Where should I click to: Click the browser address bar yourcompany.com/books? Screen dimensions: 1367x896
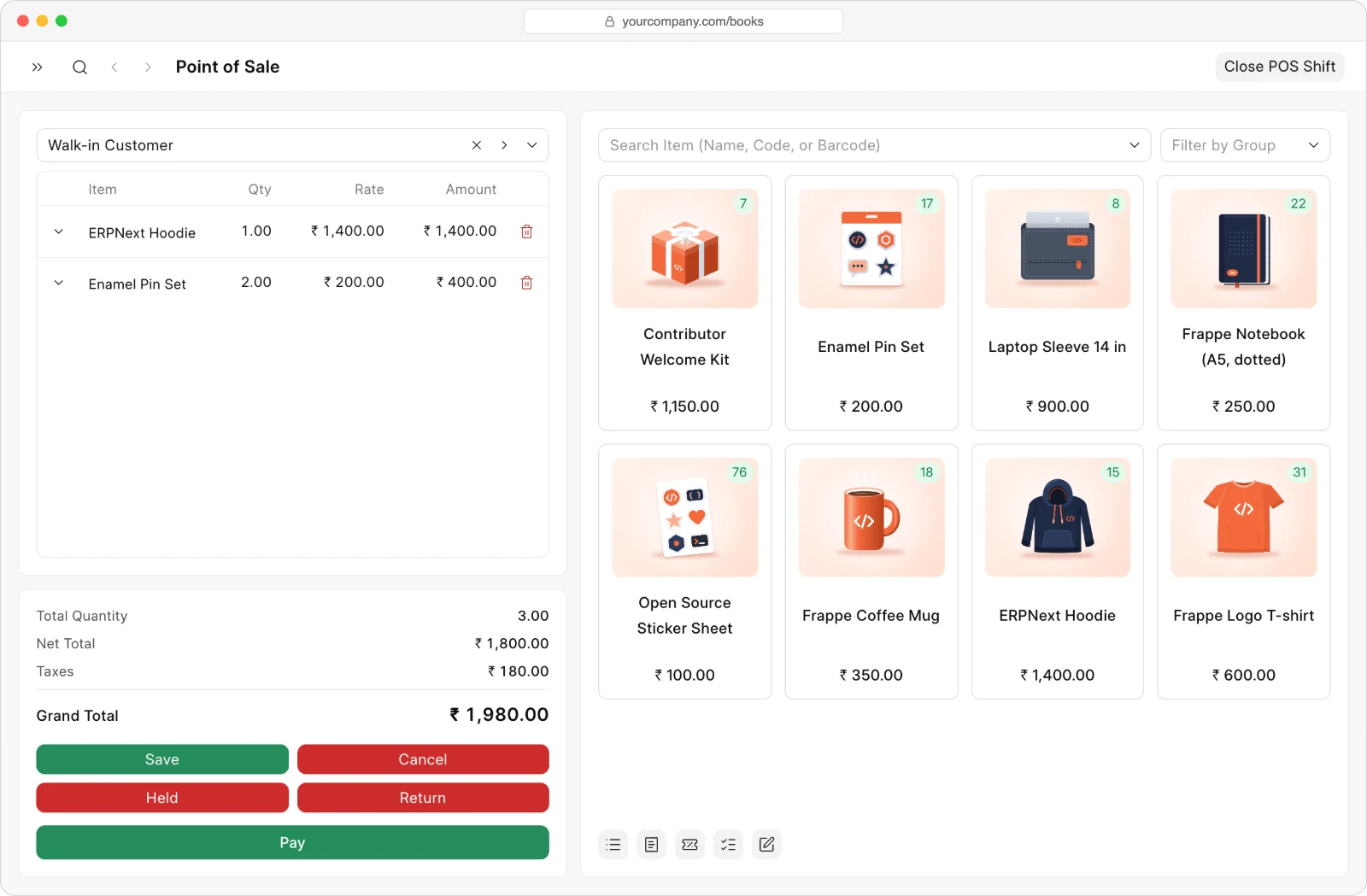(x=683, y=21)
